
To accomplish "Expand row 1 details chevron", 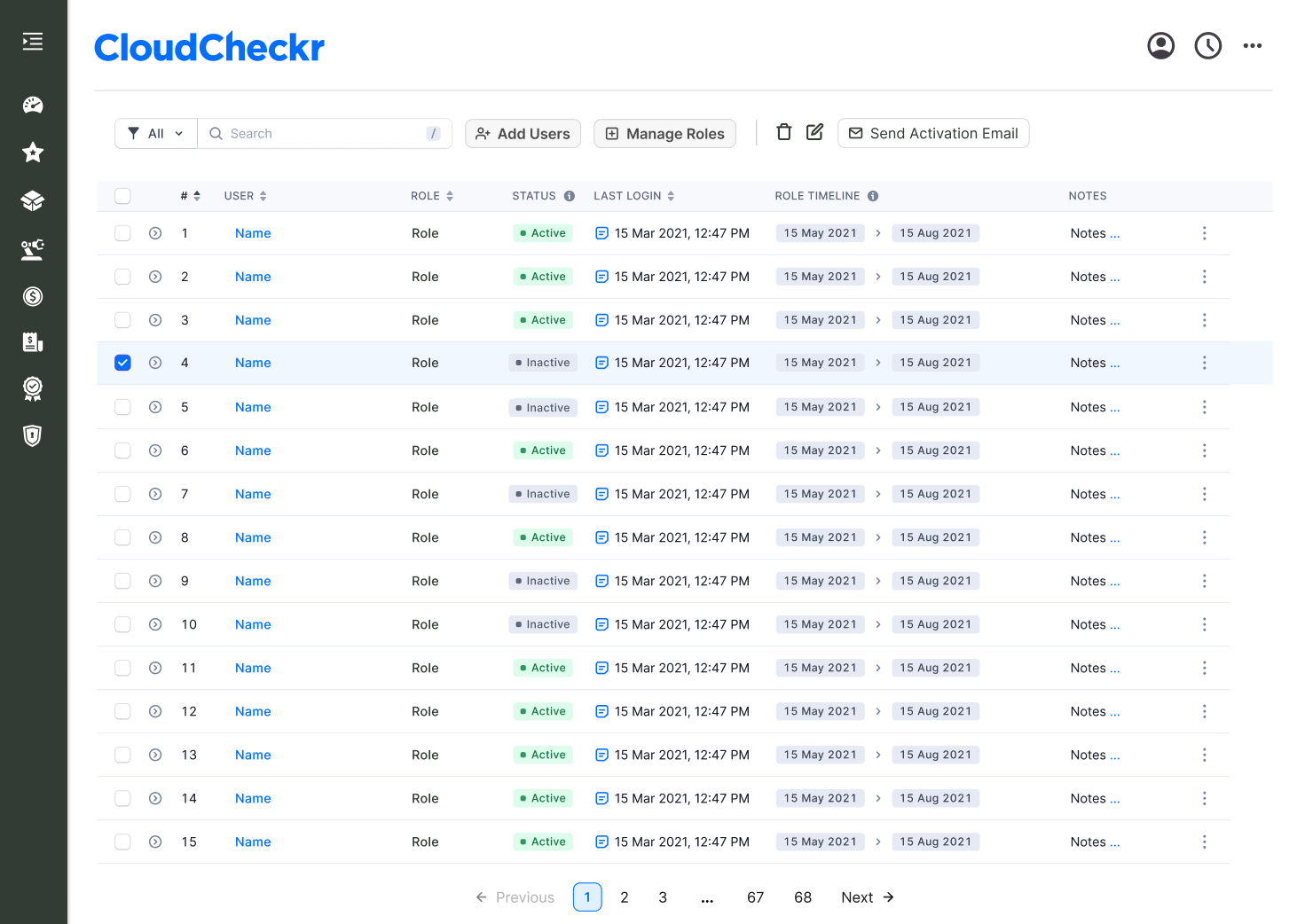I will (x=155, y=233).
